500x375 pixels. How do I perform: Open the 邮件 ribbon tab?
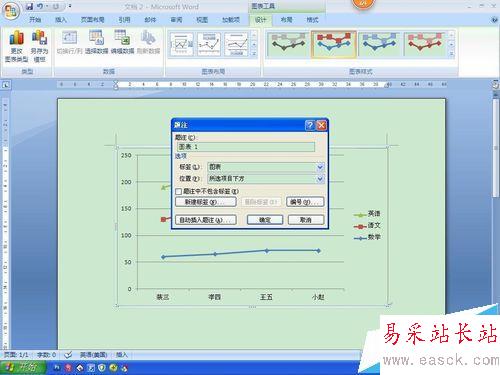click(x=150, y=20)
